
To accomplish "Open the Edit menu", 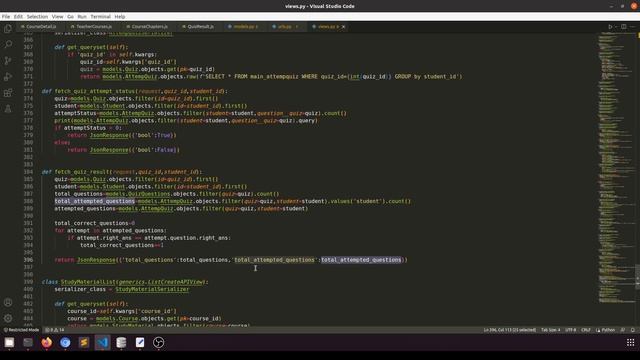I will (18, 17).
